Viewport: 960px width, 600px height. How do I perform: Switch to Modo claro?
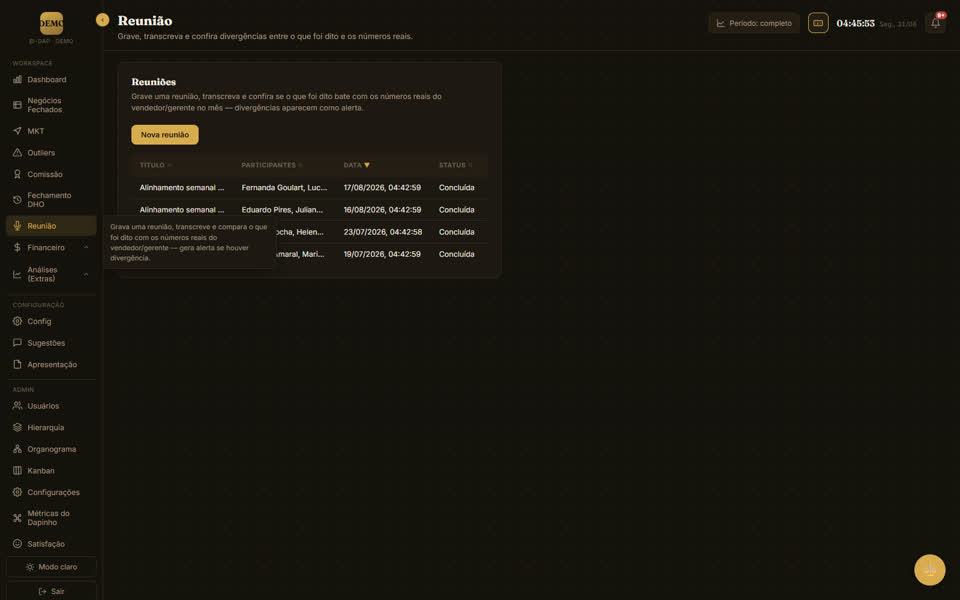coord(51,567)
